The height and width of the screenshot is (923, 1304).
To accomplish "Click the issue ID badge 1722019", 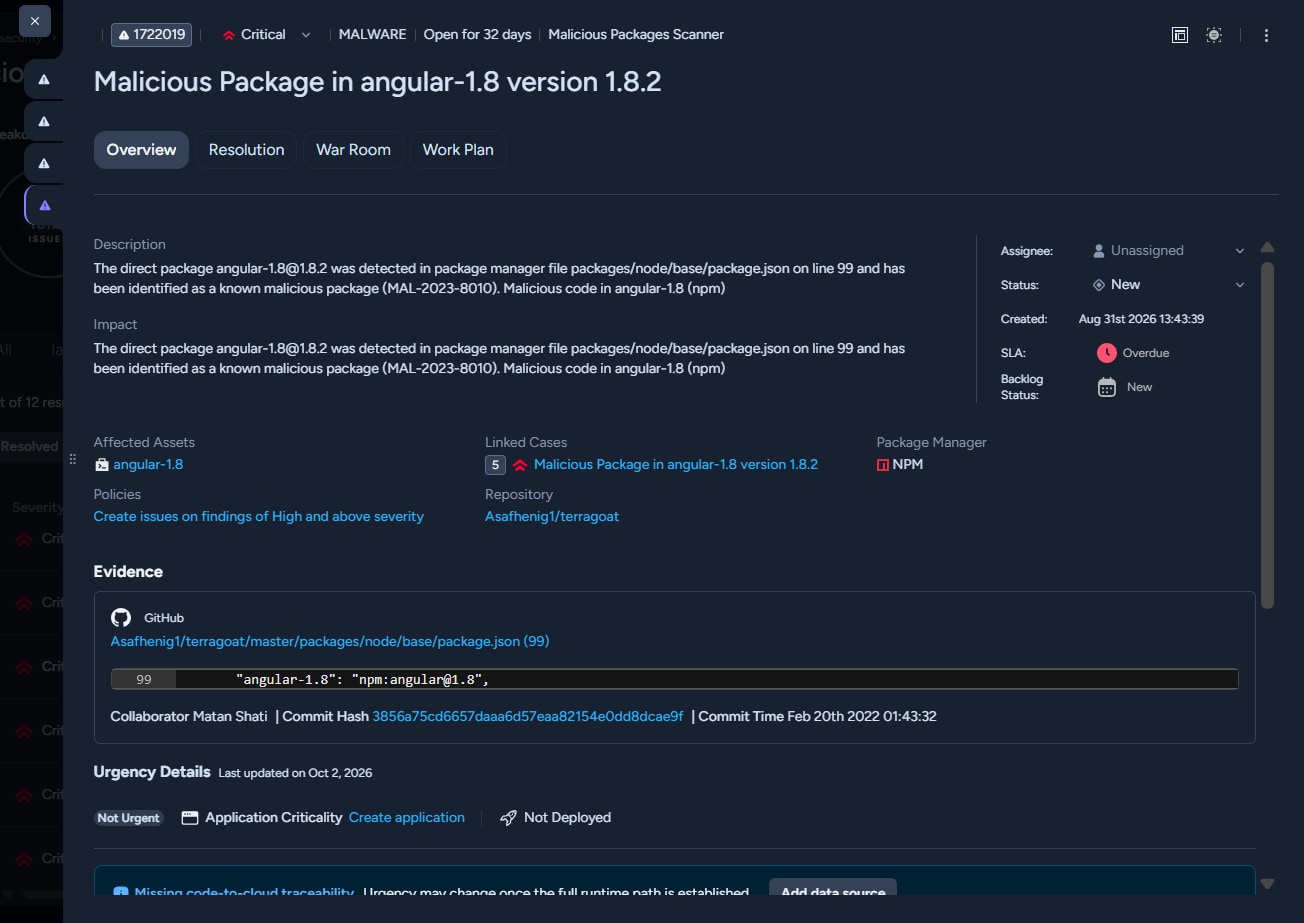I will [x=152, y=34].
